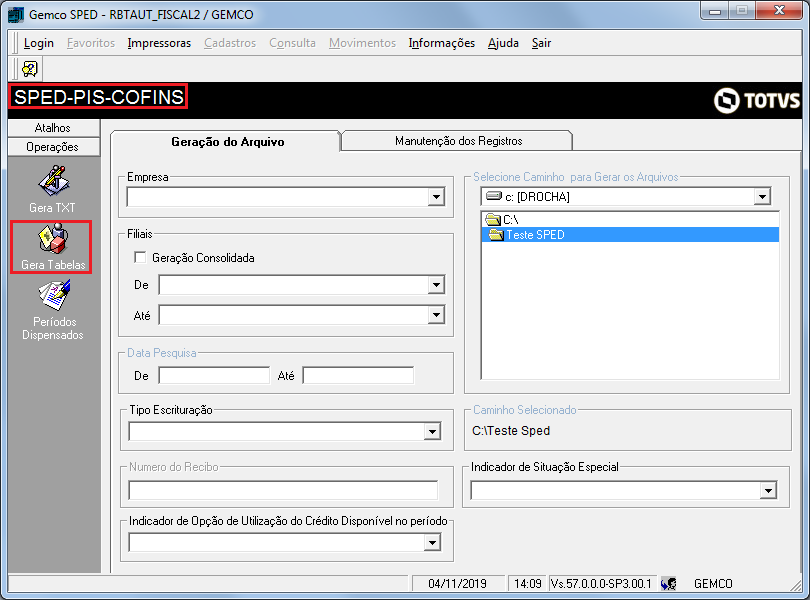810x600 pixels.
Task: Minimize the Gemco SPED window
Action: point(715,10)
